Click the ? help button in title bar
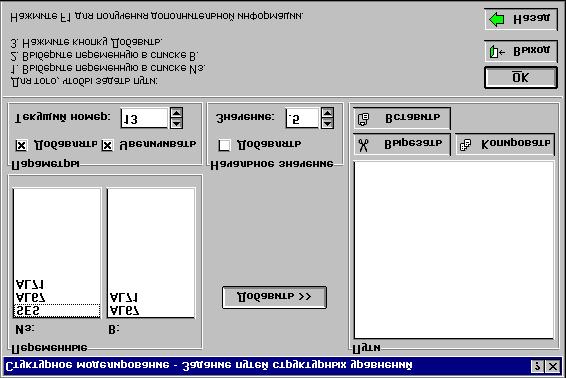The image size is (566, 378). click(537, 366)
